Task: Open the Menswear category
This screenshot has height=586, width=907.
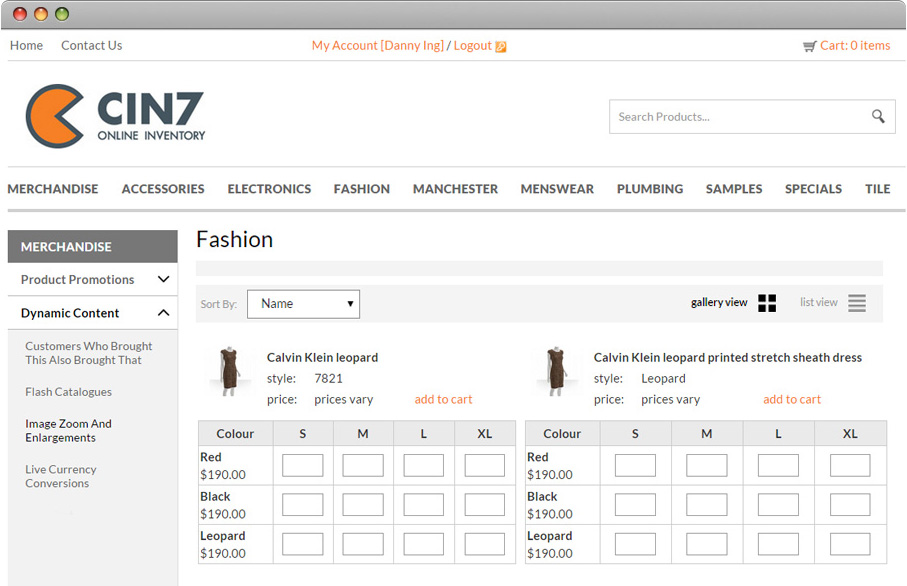Action: click(557, 189)
